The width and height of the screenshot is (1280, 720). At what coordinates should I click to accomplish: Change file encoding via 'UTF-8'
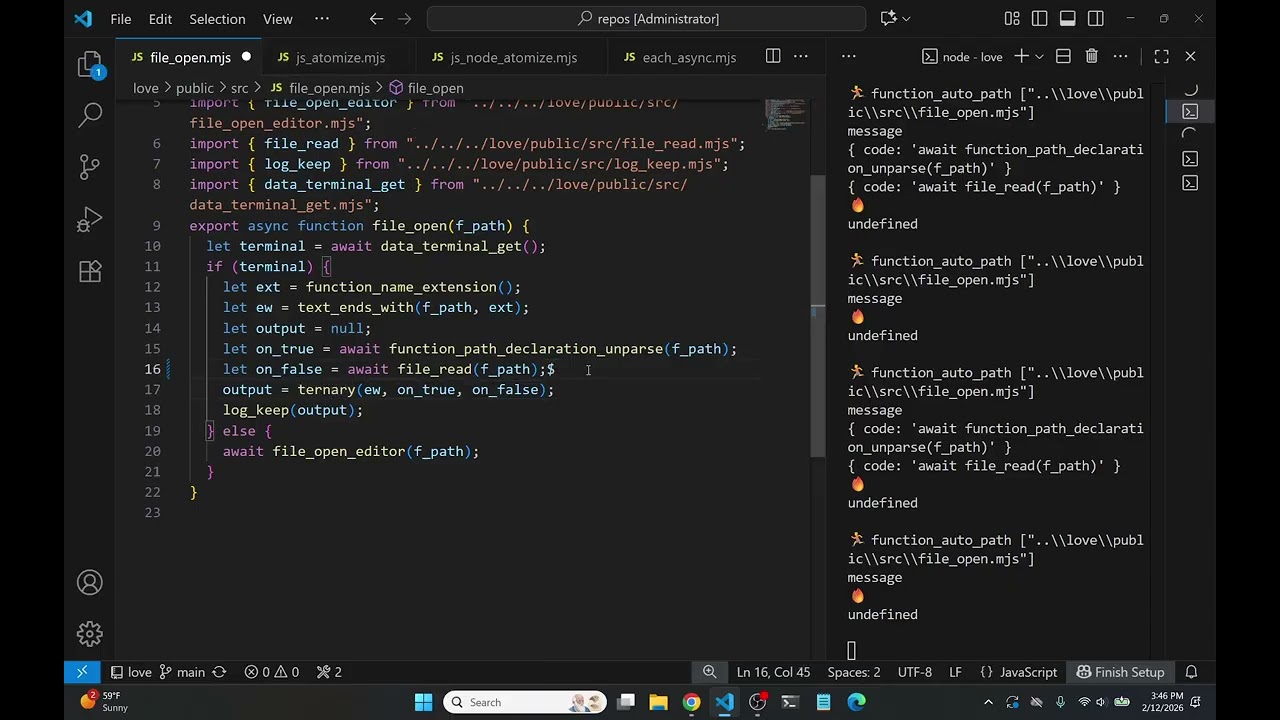tap(915, 672)
